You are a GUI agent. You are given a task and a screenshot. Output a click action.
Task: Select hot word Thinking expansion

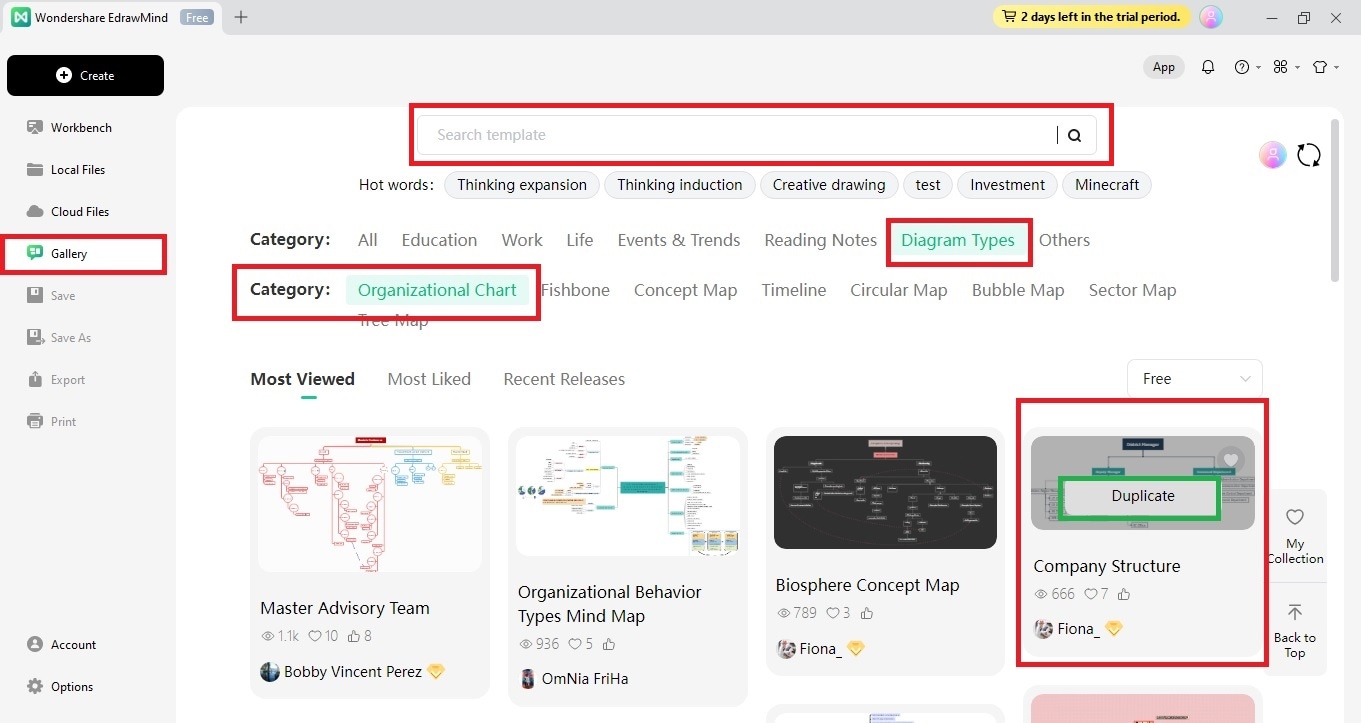(x=522, y=185)
